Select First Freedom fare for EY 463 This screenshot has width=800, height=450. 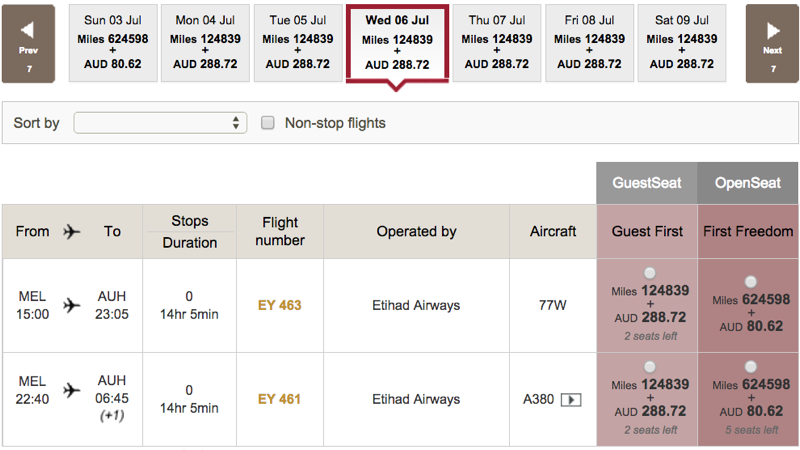coord(751,282)
